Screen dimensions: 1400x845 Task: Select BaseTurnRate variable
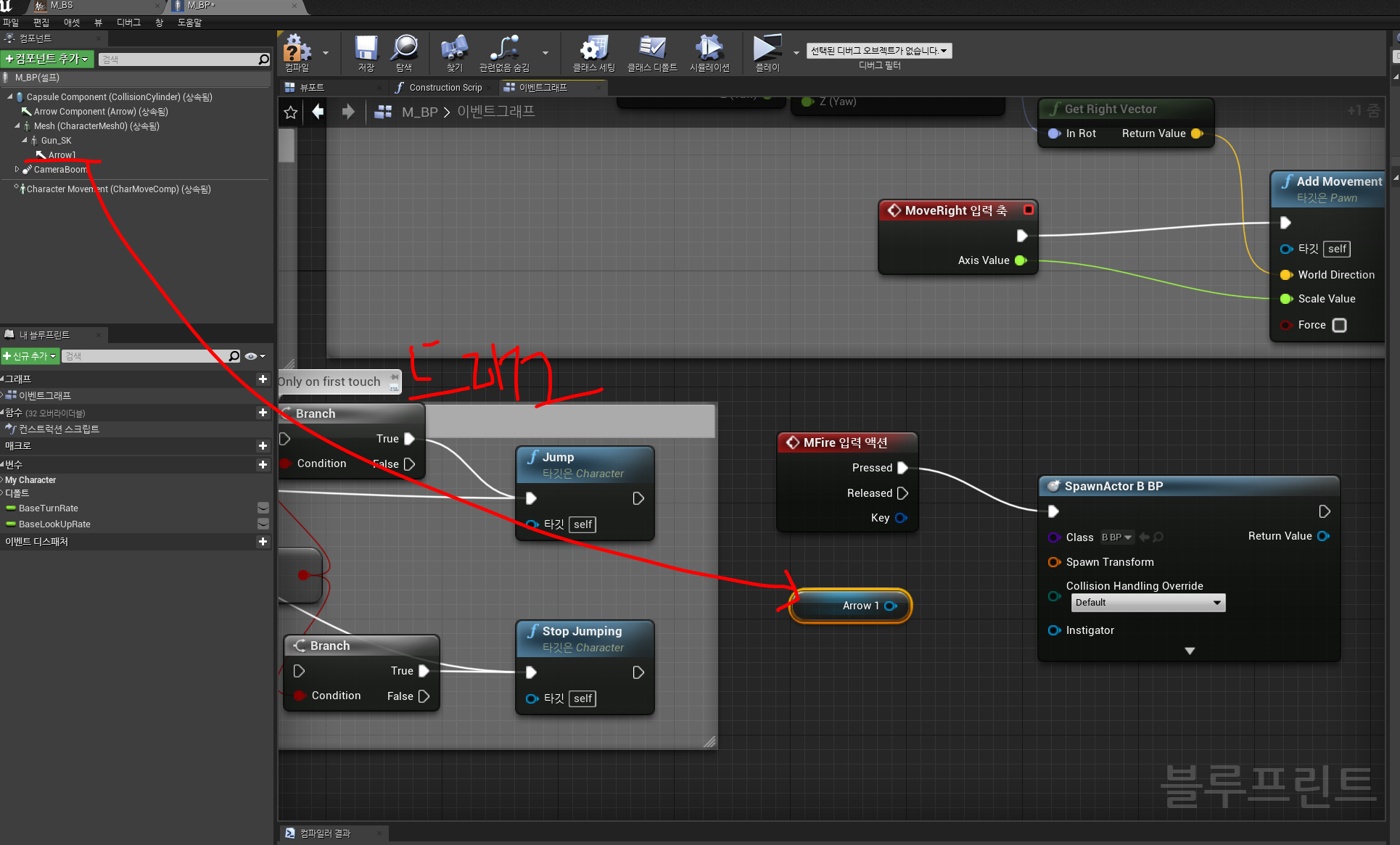(49, 508)
